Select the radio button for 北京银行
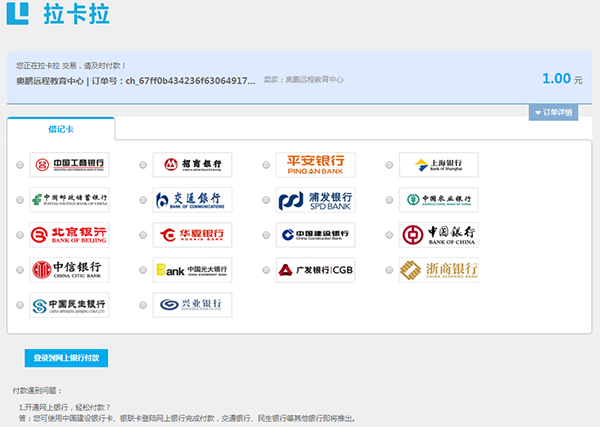The image size is (600, 427). pyautogui.click(x=20, y=236)
